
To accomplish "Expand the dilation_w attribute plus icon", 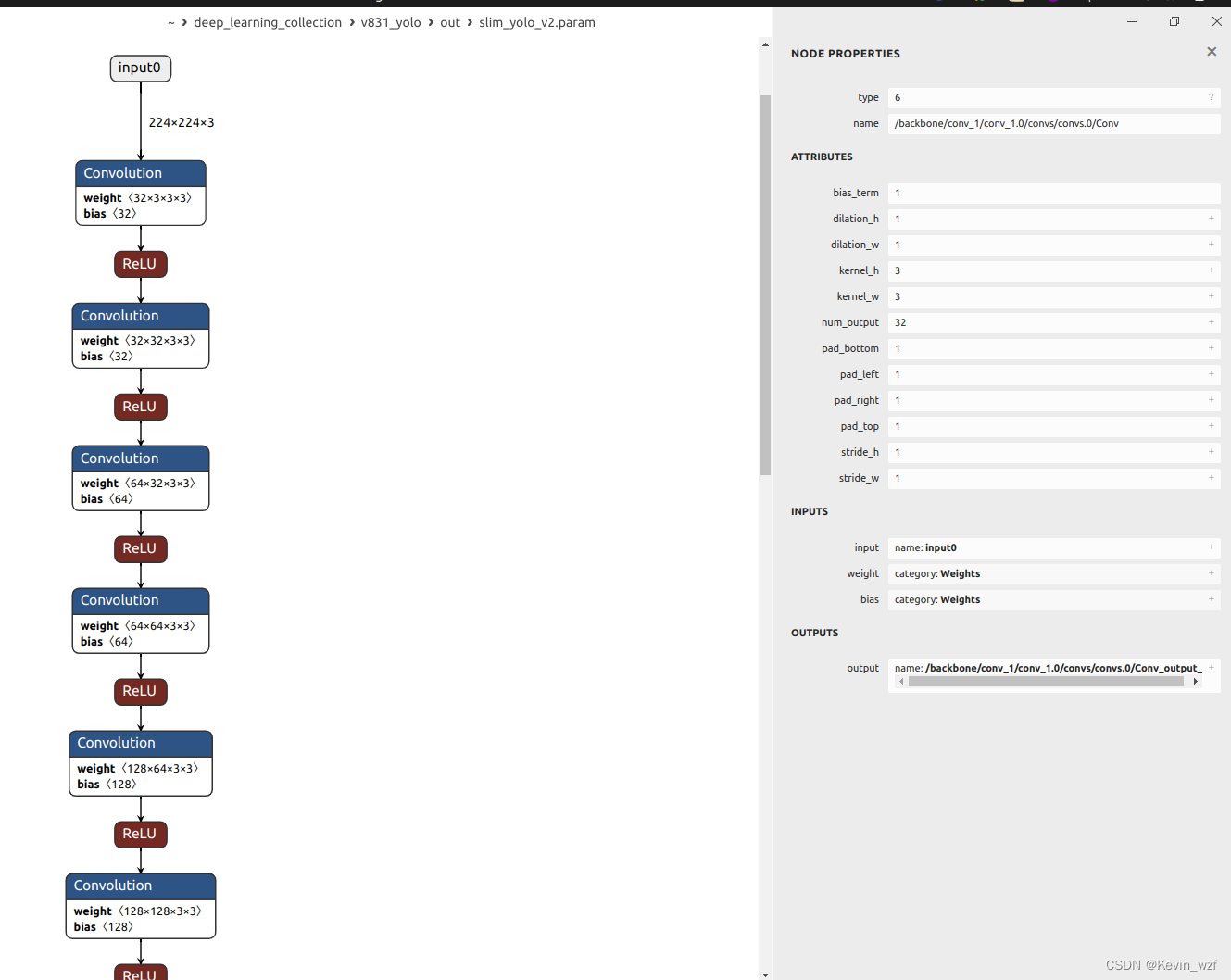I will click(x=1211, y=245).
